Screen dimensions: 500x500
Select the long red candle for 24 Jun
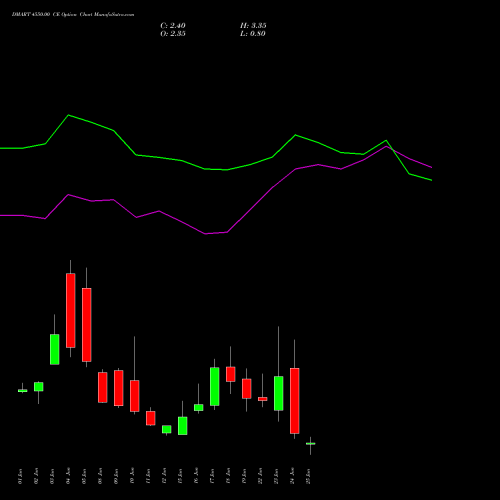(x=295, y=401)
